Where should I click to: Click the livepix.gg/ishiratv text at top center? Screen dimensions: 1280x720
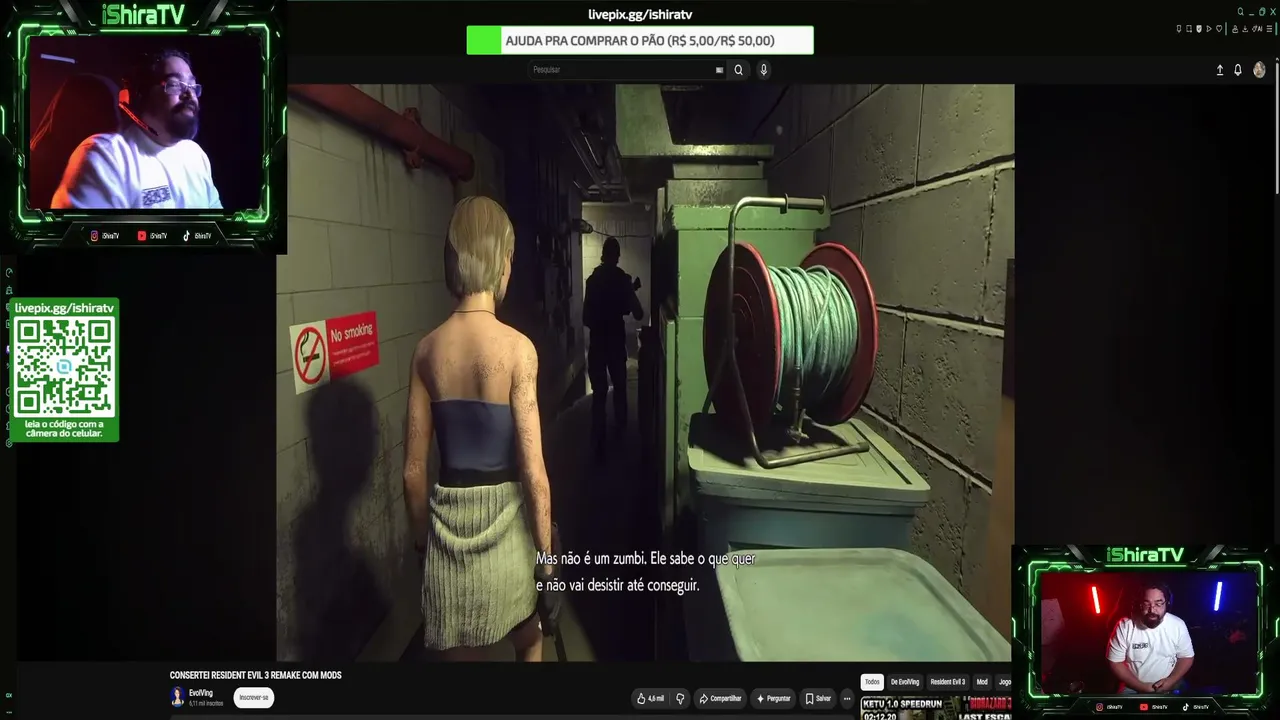(640, 15)
